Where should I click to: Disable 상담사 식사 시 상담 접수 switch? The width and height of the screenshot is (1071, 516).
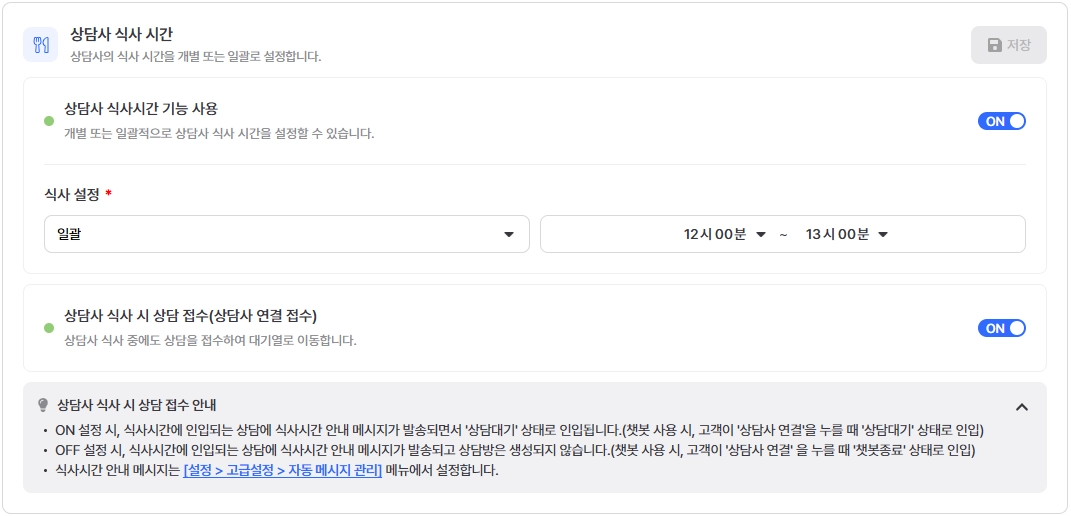[x=1001, y=328]
